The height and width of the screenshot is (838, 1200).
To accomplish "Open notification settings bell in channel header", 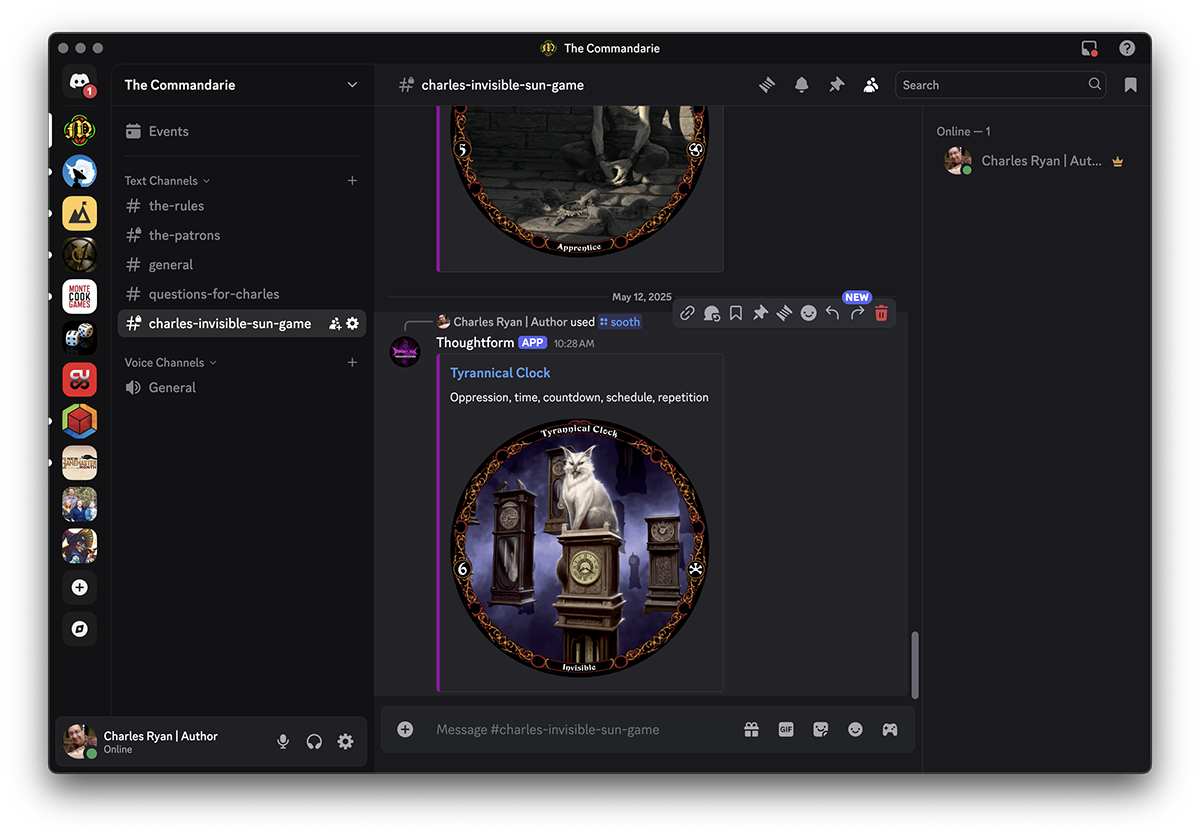I will click(x=802, y=85).
